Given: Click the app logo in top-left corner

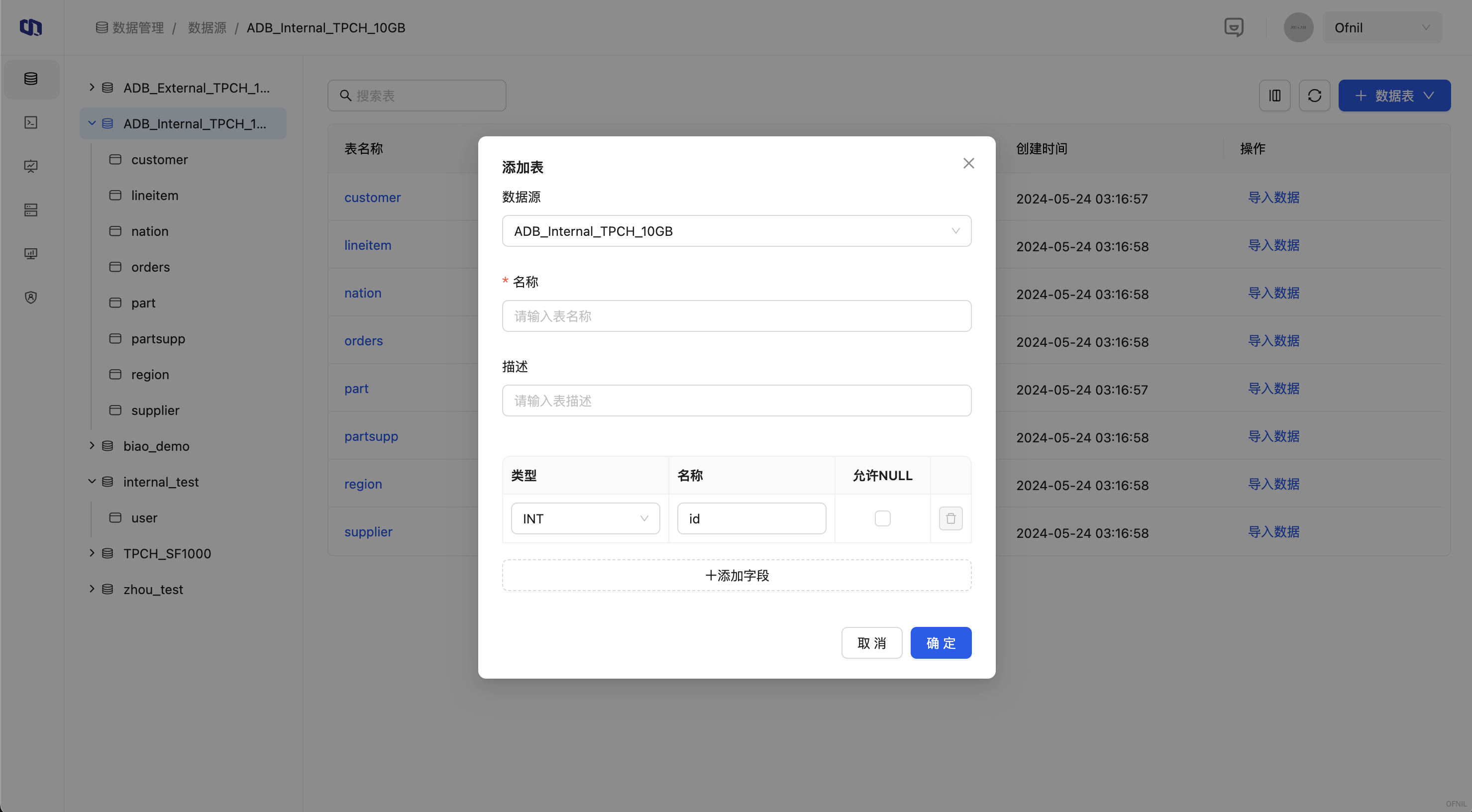Looking at the screenshot, I should tap(31, 27).
